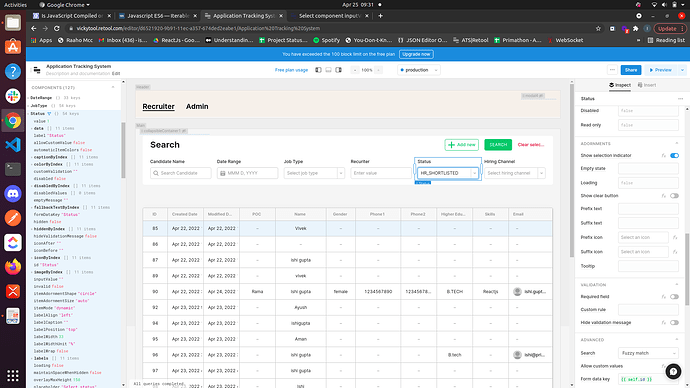The image size is (690, 388).
Task: Collapse the Adornments section
Action: click(x=676, y=144)
